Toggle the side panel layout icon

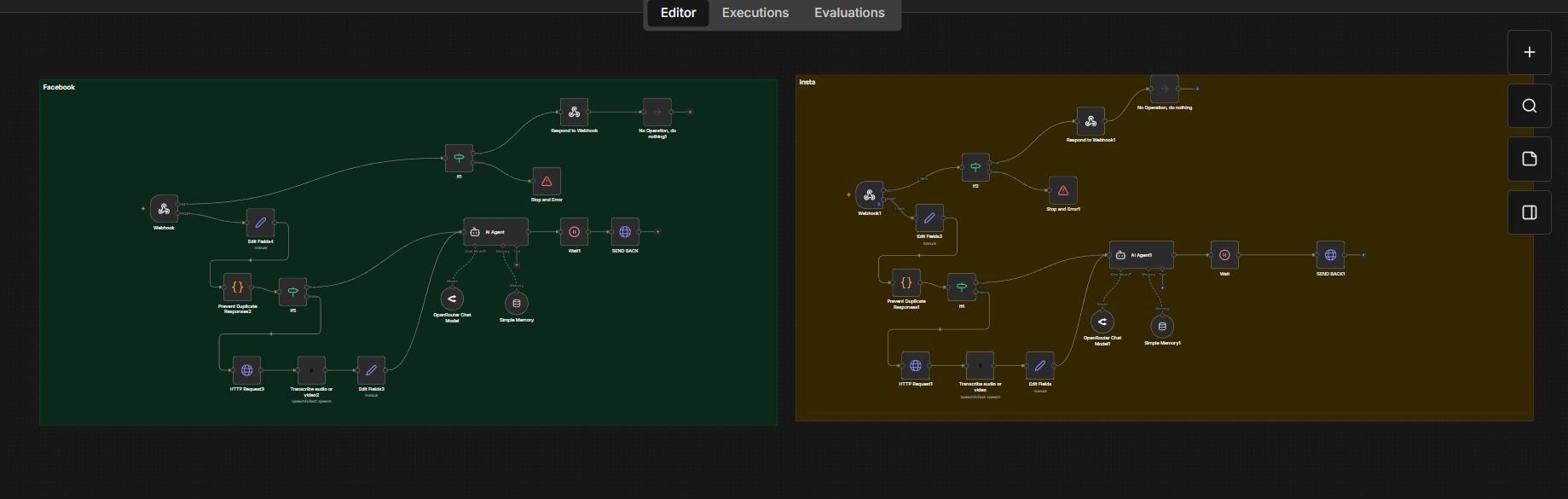pos(1529,212)
